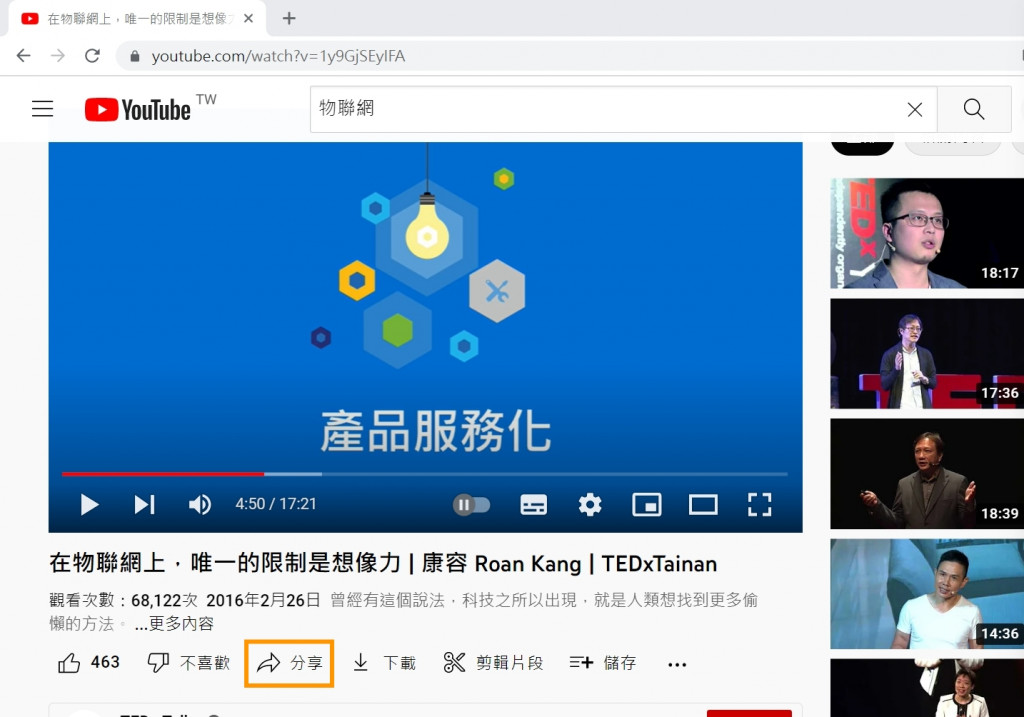Go back using browser back arrow
1024x717 pixels.
click(x=24, y=56)
